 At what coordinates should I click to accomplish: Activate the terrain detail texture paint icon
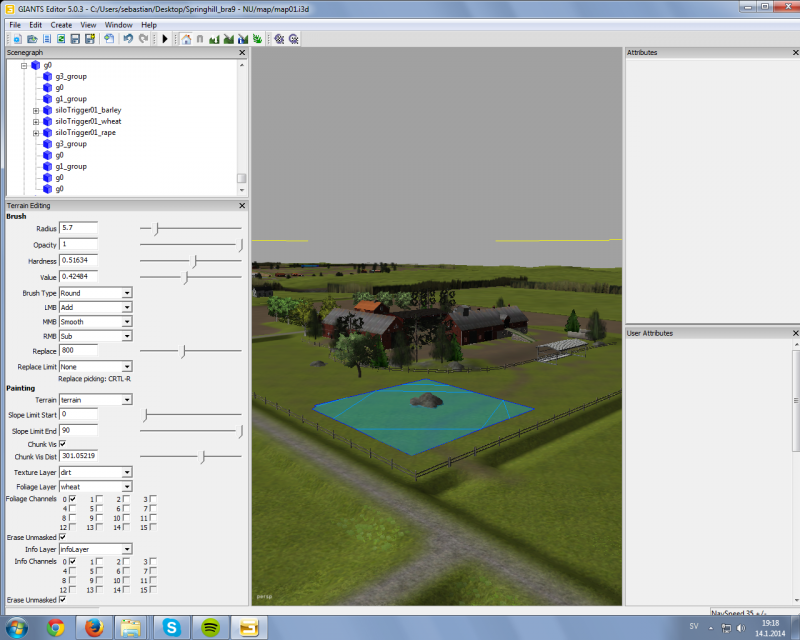(229, 39)
